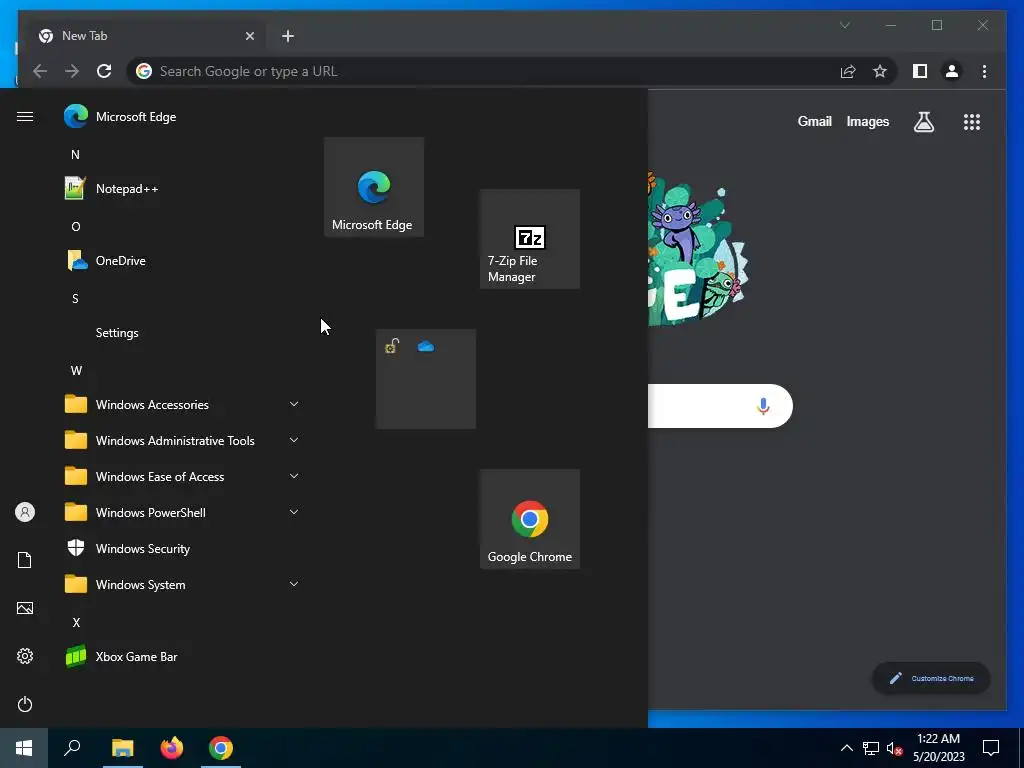Expand the Windows Accessories folder chevron

(x=294, y=404)
